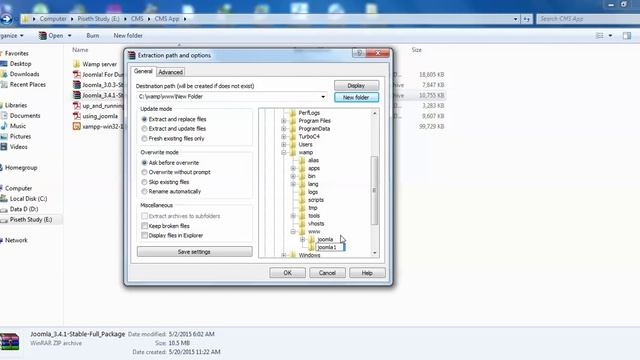Switch to the Advanced tab
The image size is (640, 360).
[170, 72]
